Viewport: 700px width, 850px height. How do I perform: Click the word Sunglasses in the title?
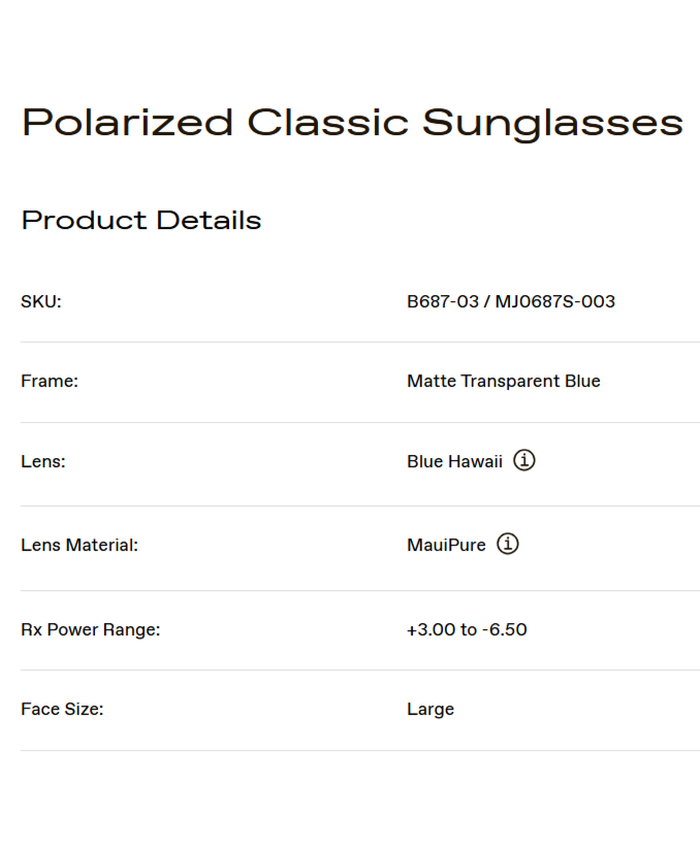(552, 123)
